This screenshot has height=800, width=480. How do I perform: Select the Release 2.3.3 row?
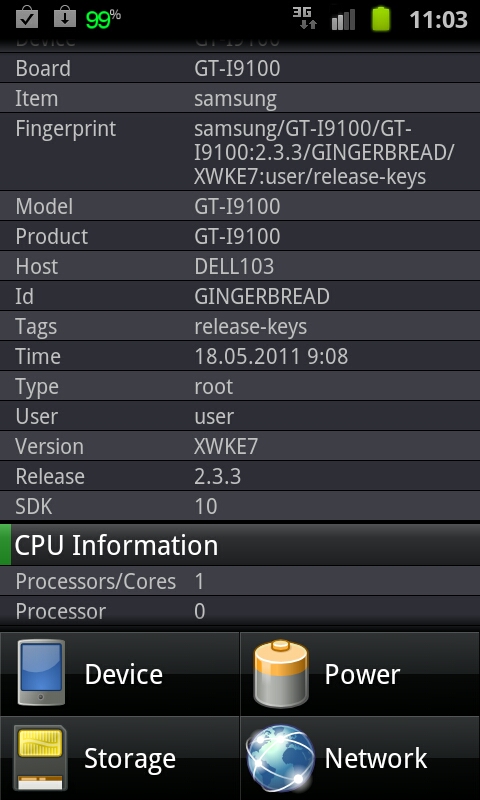(240, 476)
